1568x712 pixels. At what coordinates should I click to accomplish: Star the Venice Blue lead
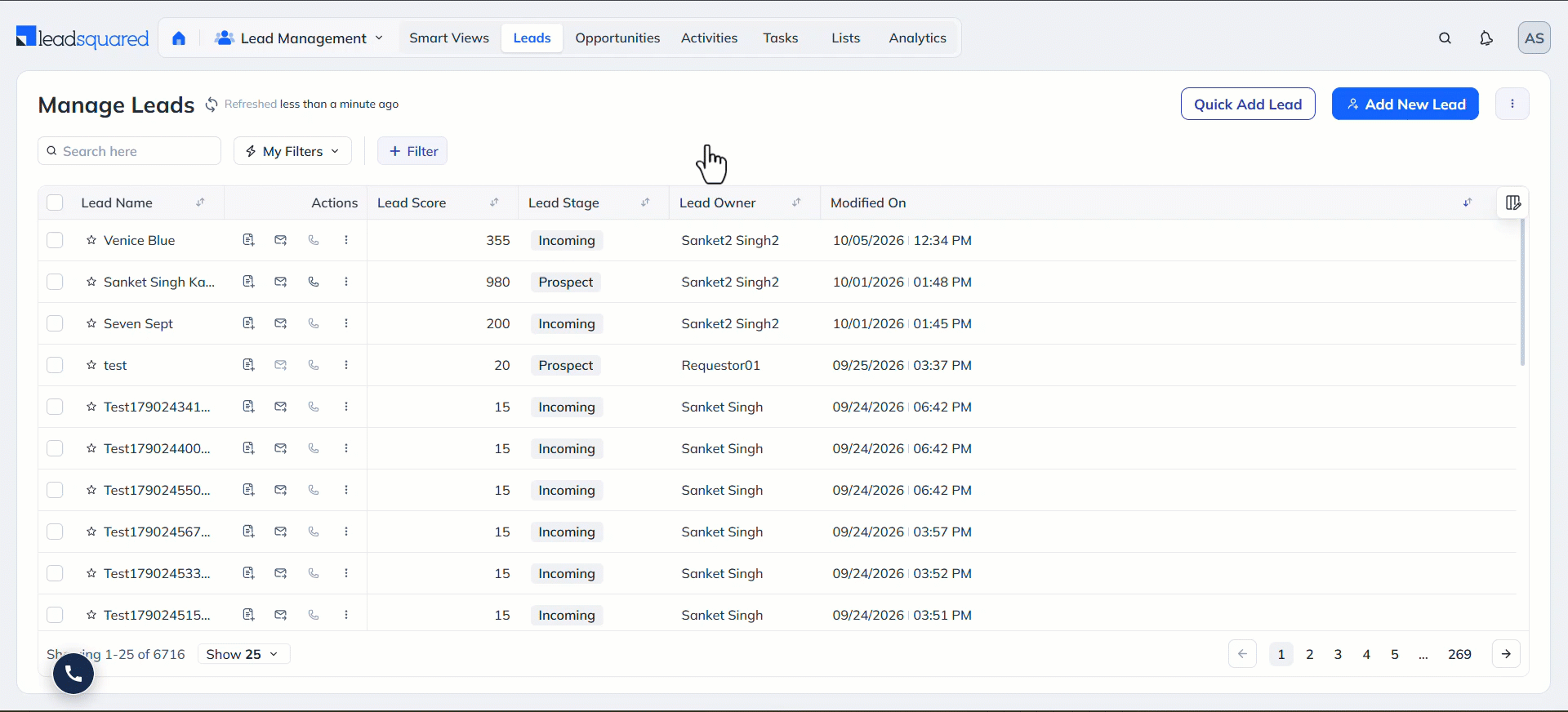(91, 240)
